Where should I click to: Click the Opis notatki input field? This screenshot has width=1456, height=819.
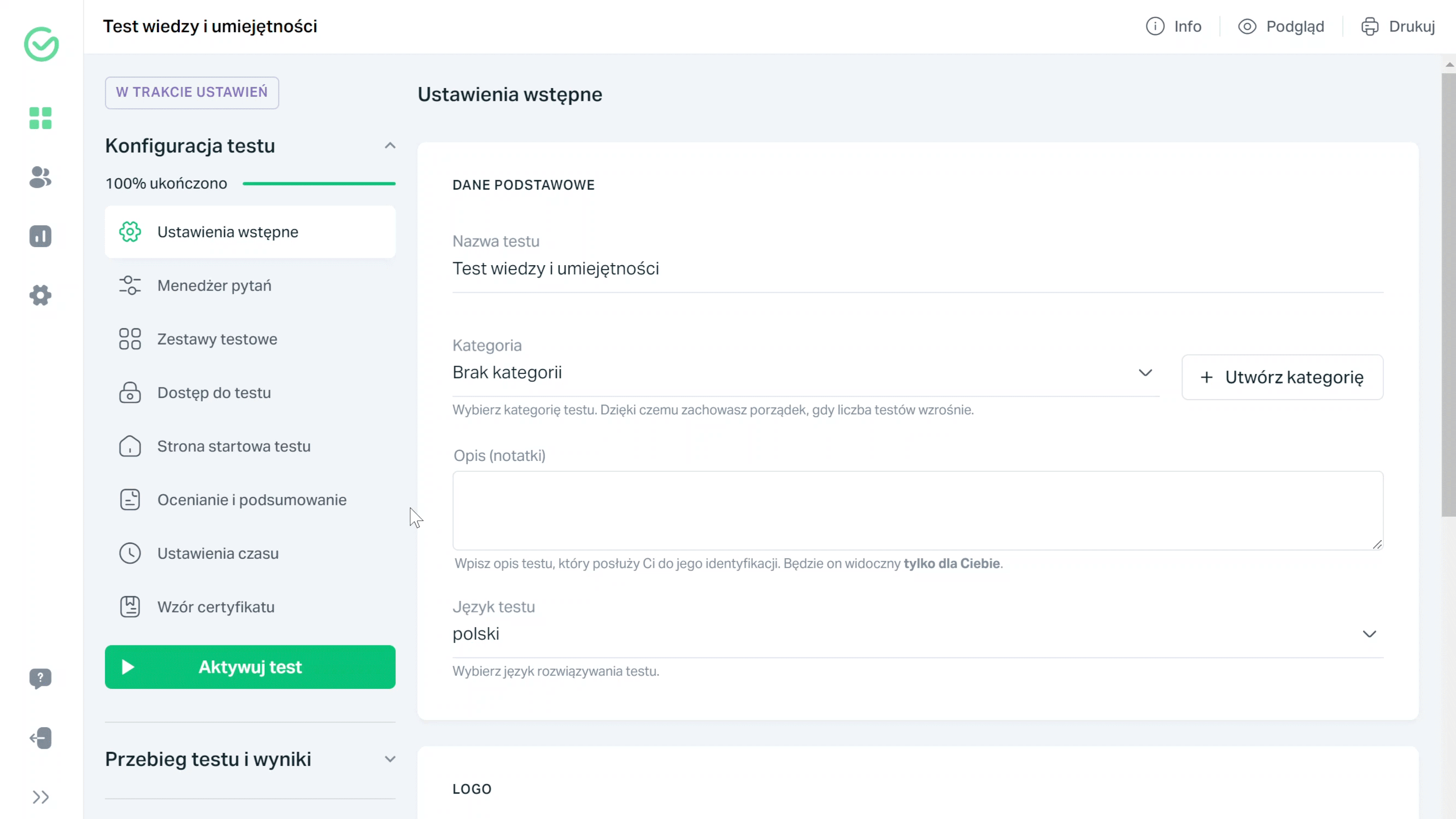pos(918,509)
